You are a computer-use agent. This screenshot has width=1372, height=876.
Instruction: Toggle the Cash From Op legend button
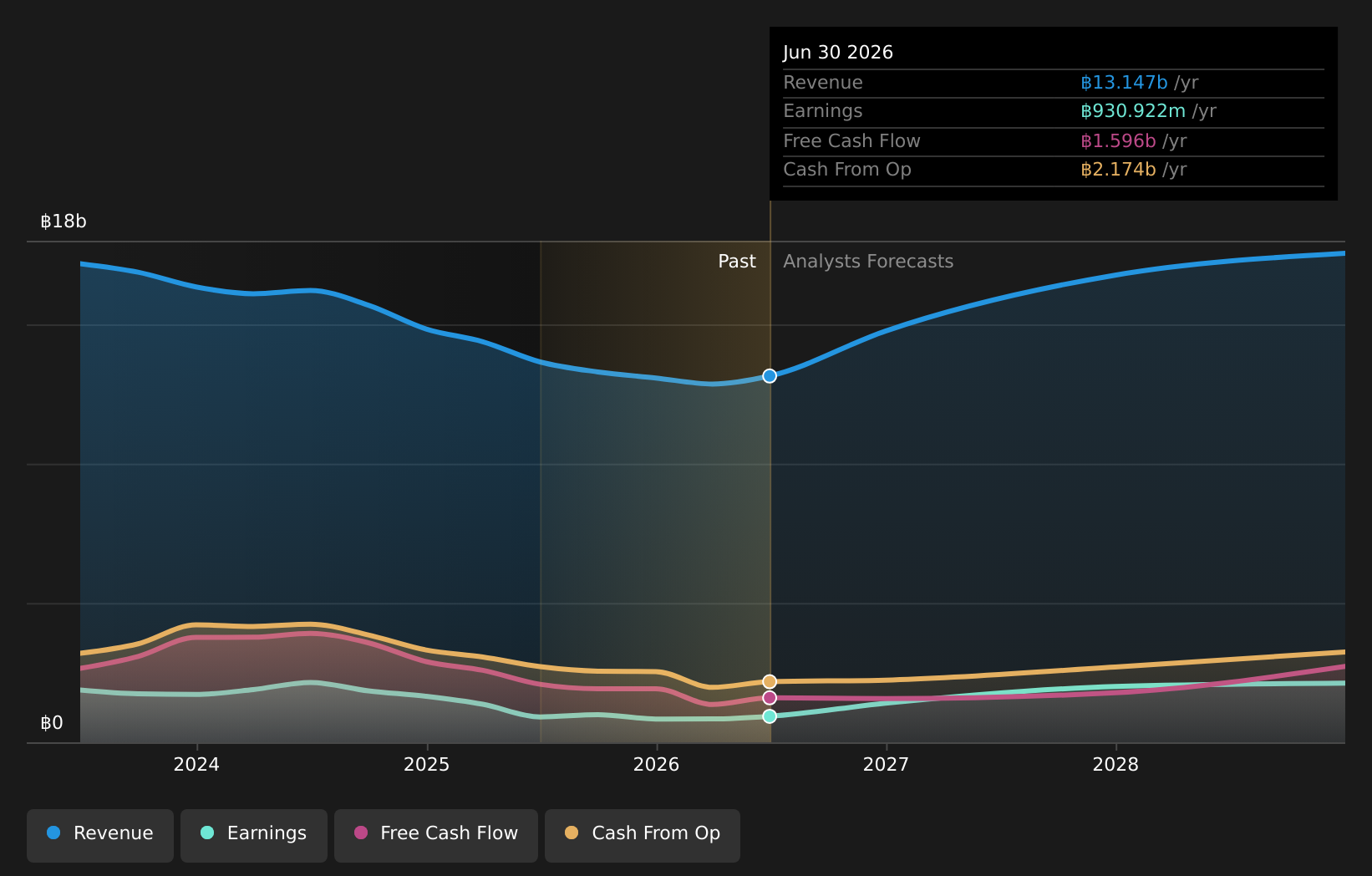pos(643,835)
